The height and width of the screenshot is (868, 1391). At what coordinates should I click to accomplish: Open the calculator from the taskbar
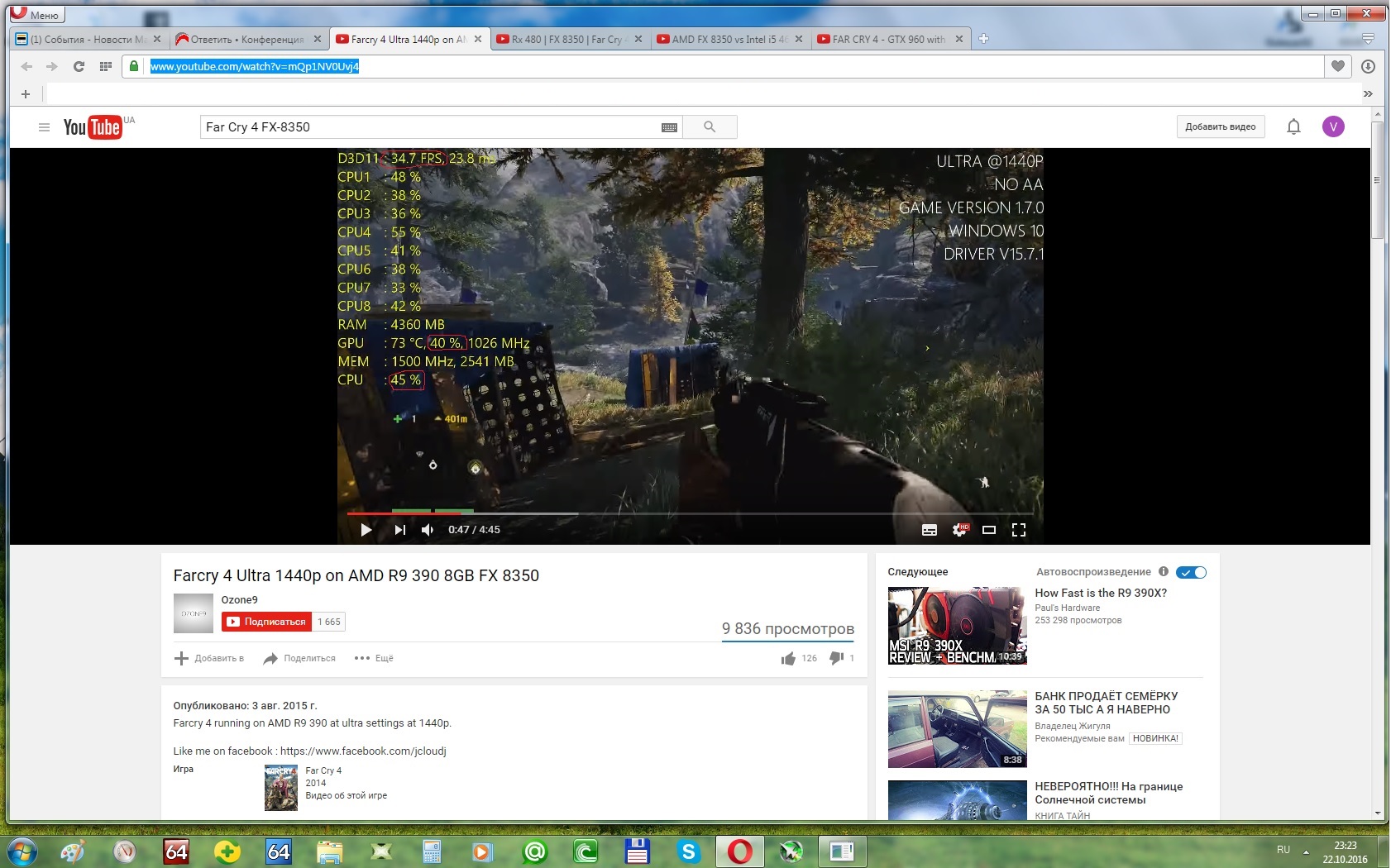[432, 851]
